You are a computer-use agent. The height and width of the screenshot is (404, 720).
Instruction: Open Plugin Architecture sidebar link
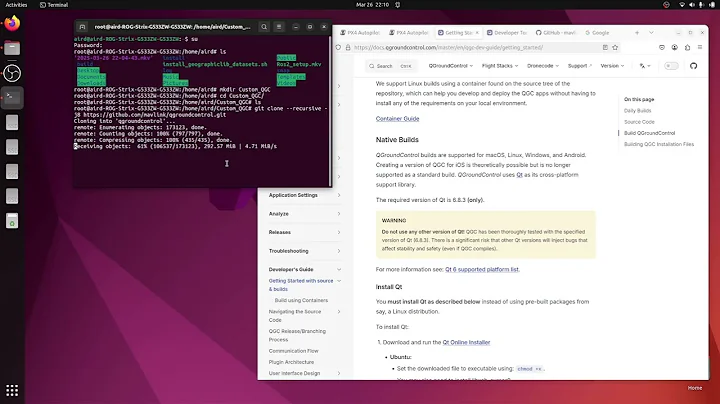291,362
